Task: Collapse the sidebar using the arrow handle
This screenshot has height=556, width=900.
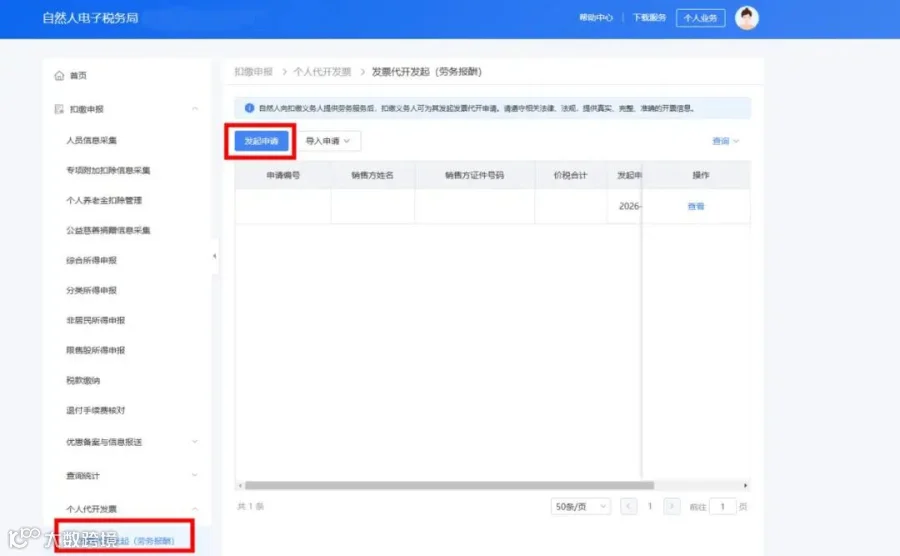Action: pos(215,256)
